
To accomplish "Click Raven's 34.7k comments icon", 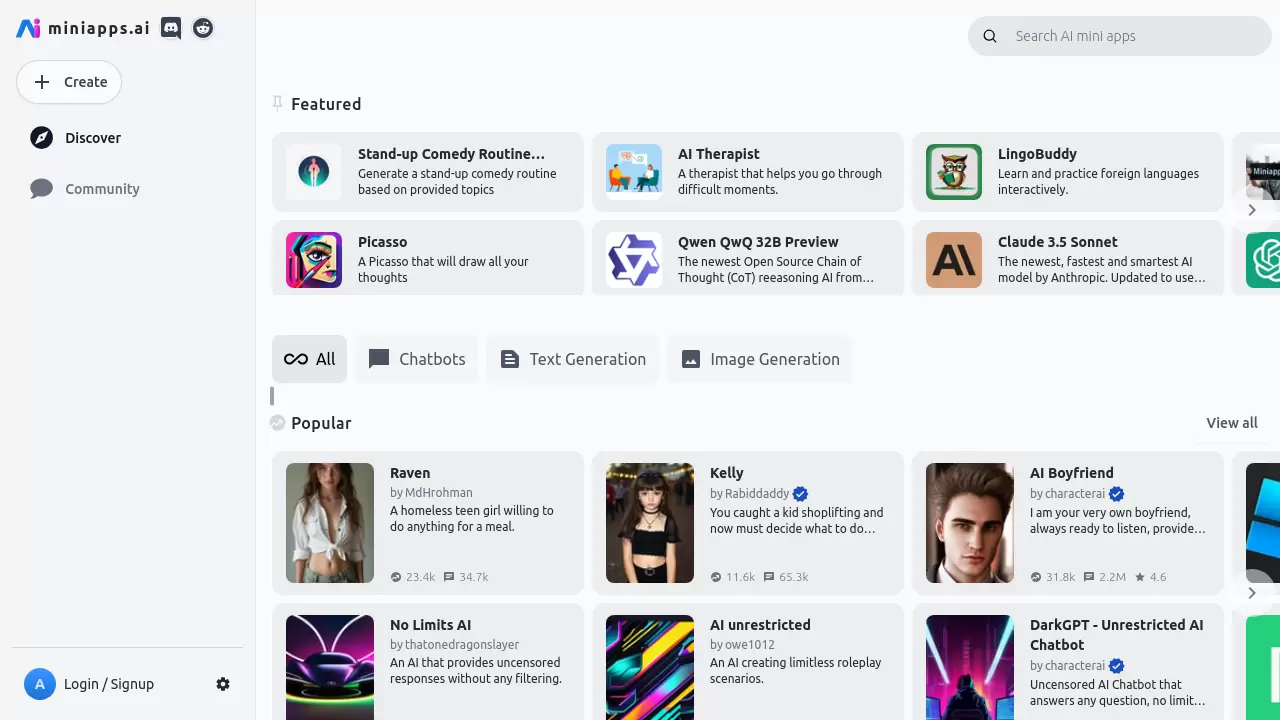I will tap(449, 577).
